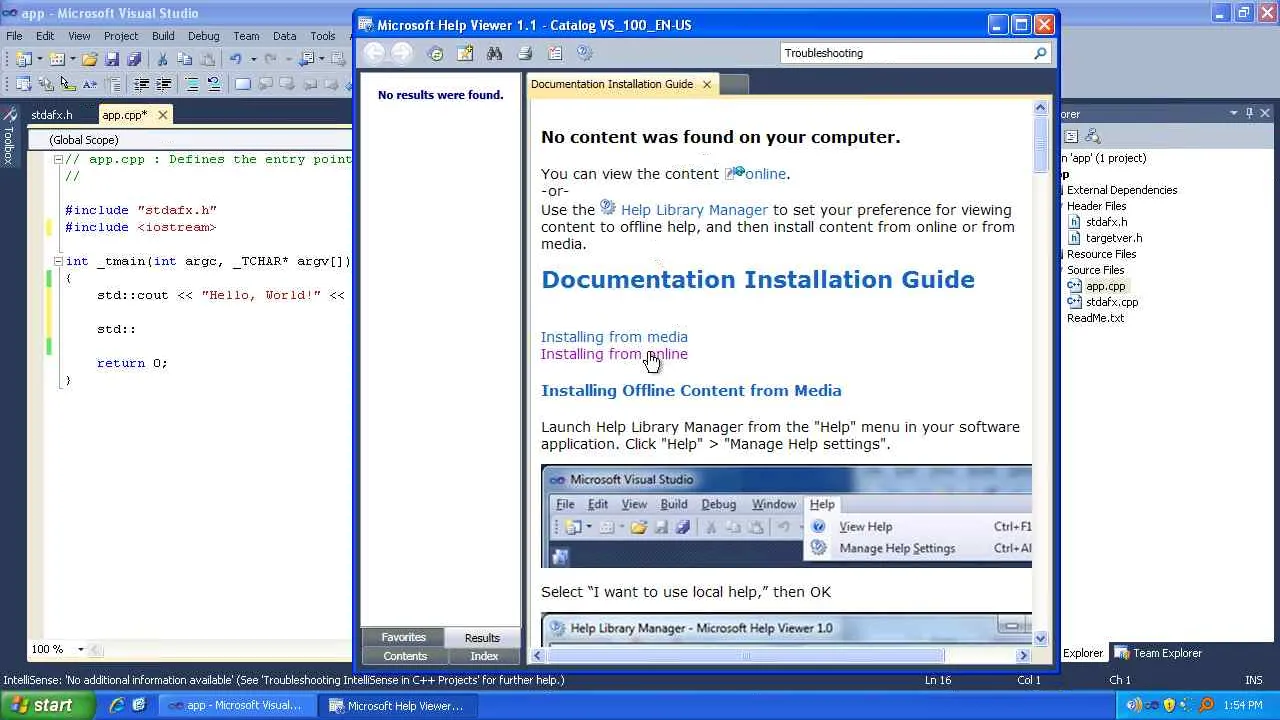Activate app - Microsoft Visual Studio taskbar button

tap(235, 705)
